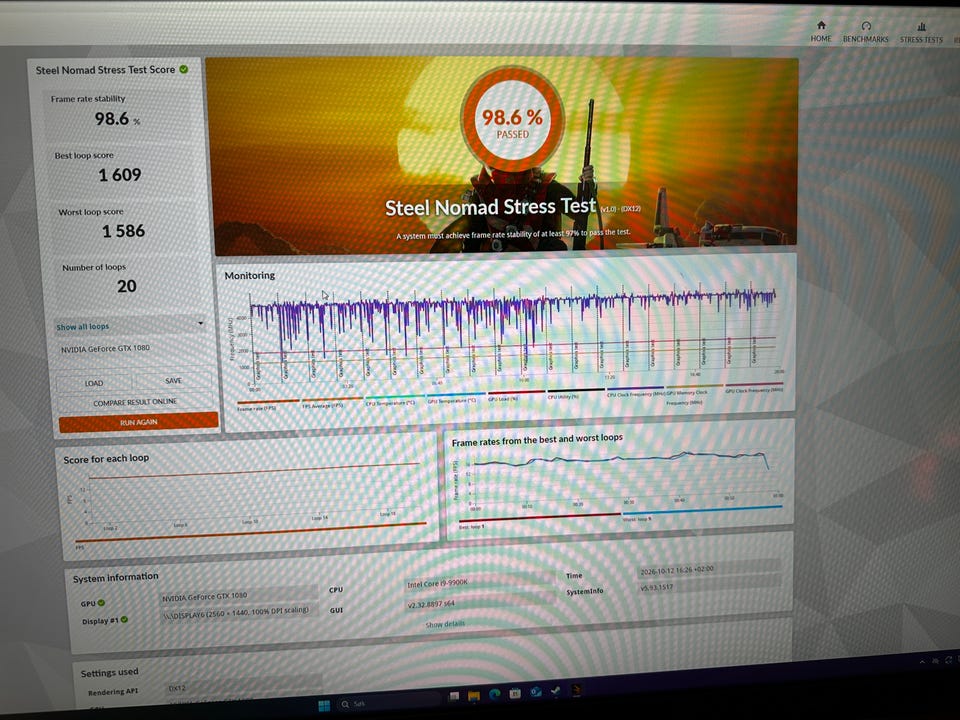
Task: Open Outlook from the taskbar
Action: click(536, 692)
